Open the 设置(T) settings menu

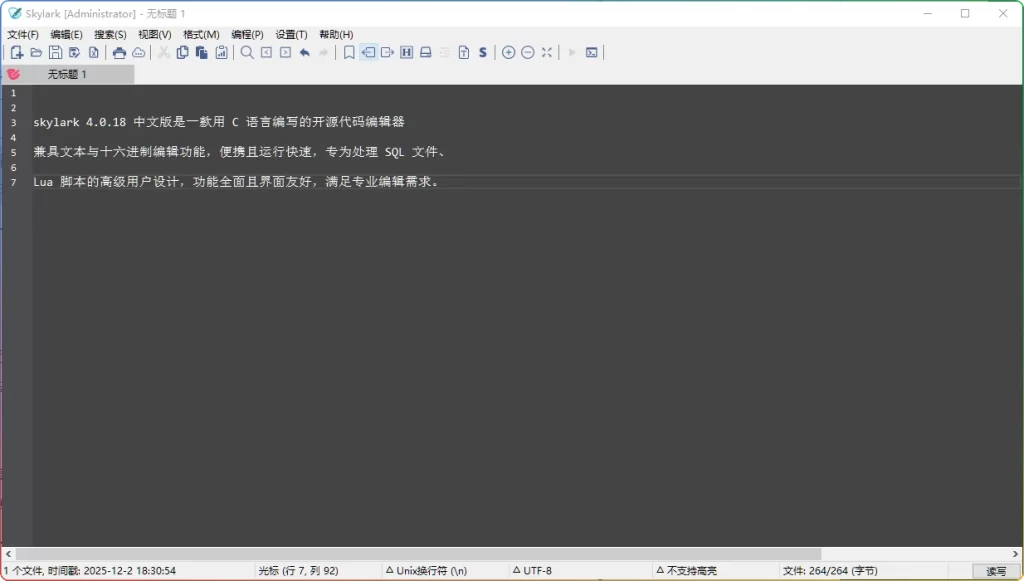click(290, 33)
